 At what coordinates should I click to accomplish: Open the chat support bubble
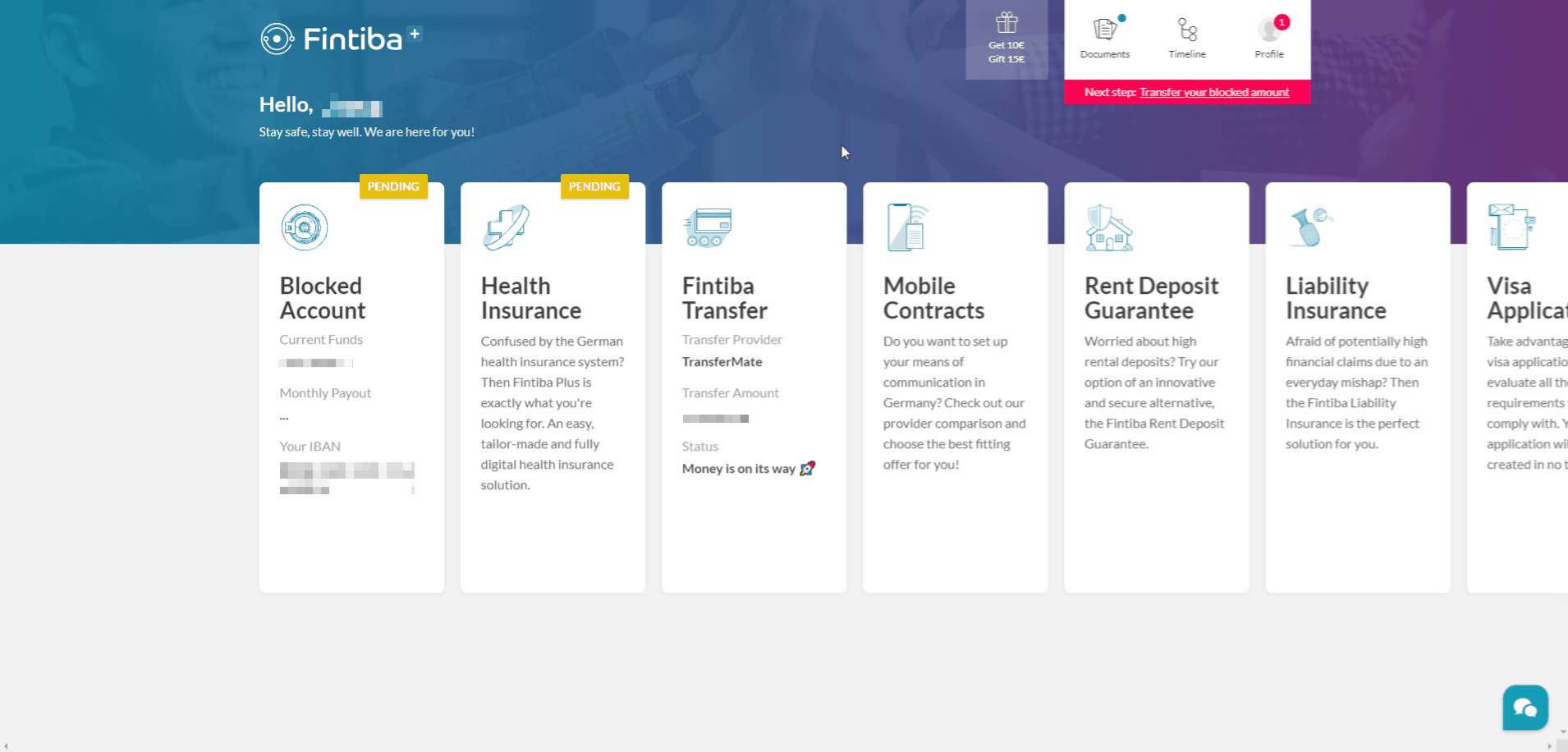(x=1525, y=708)
